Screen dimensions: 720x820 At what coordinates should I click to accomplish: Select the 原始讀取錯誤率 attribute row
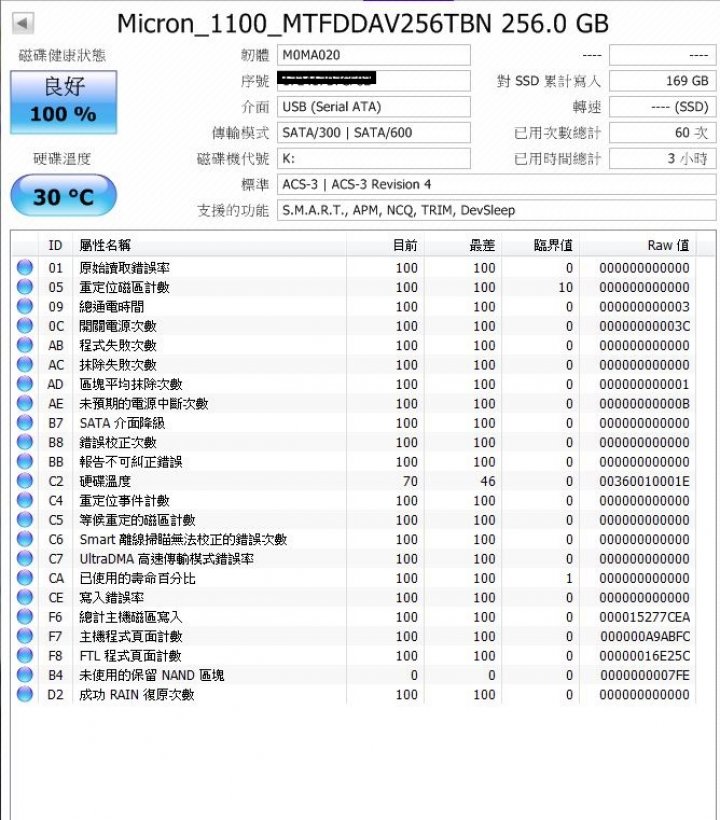[x=353, y=267]
